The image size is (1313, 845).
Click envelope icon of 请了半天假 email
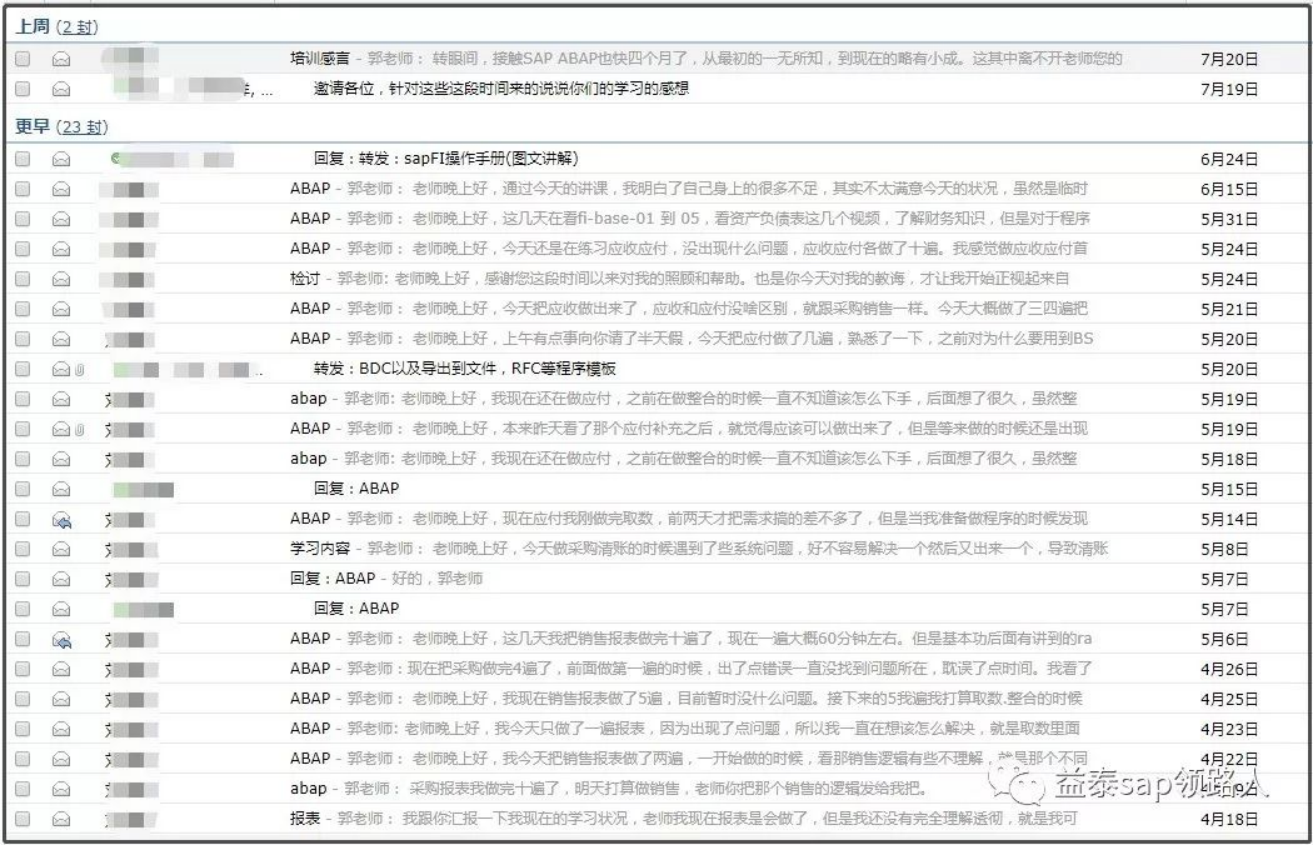[61, 339]
